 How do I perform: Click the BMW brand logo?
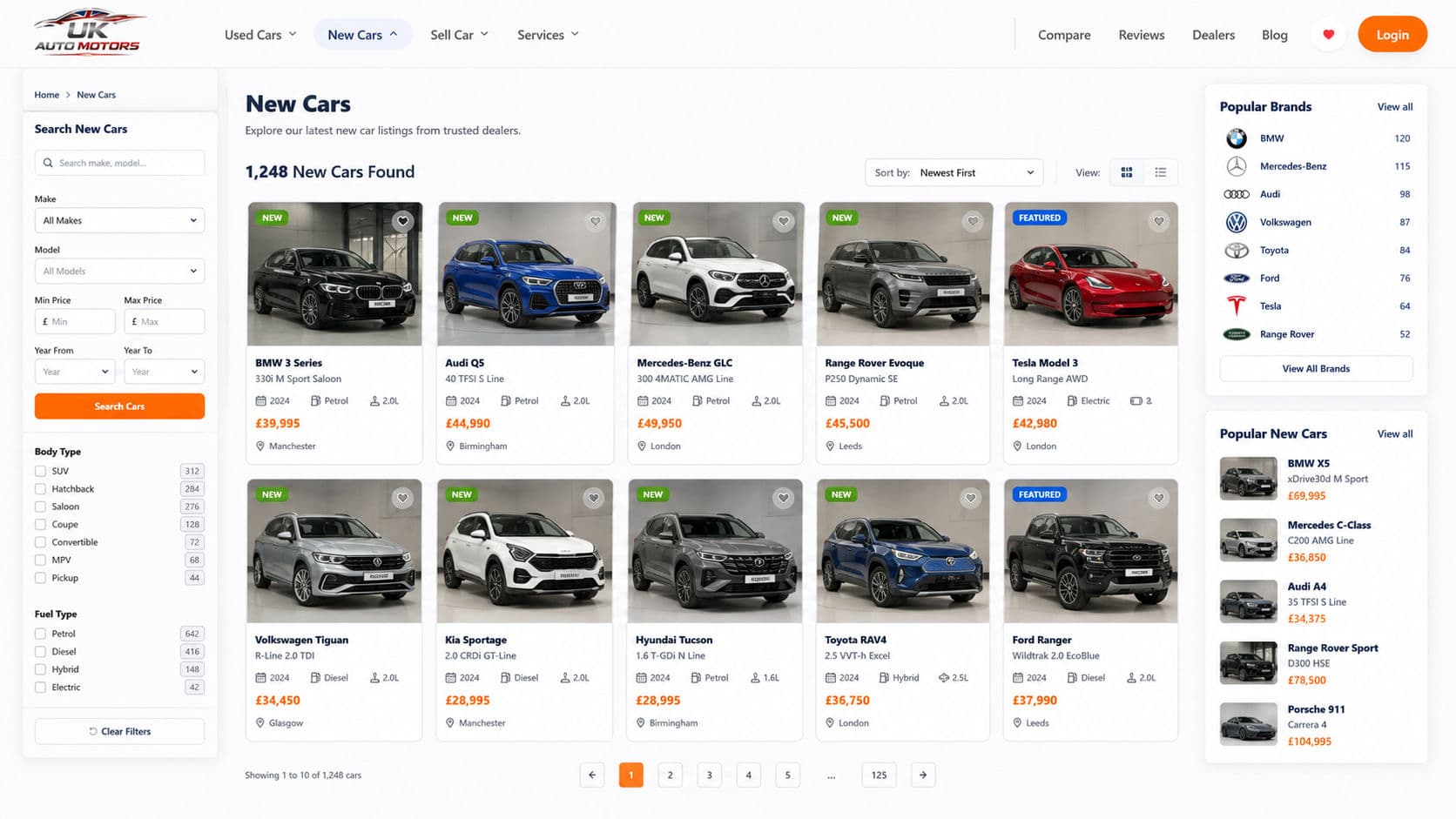[x=1237, y=138]
